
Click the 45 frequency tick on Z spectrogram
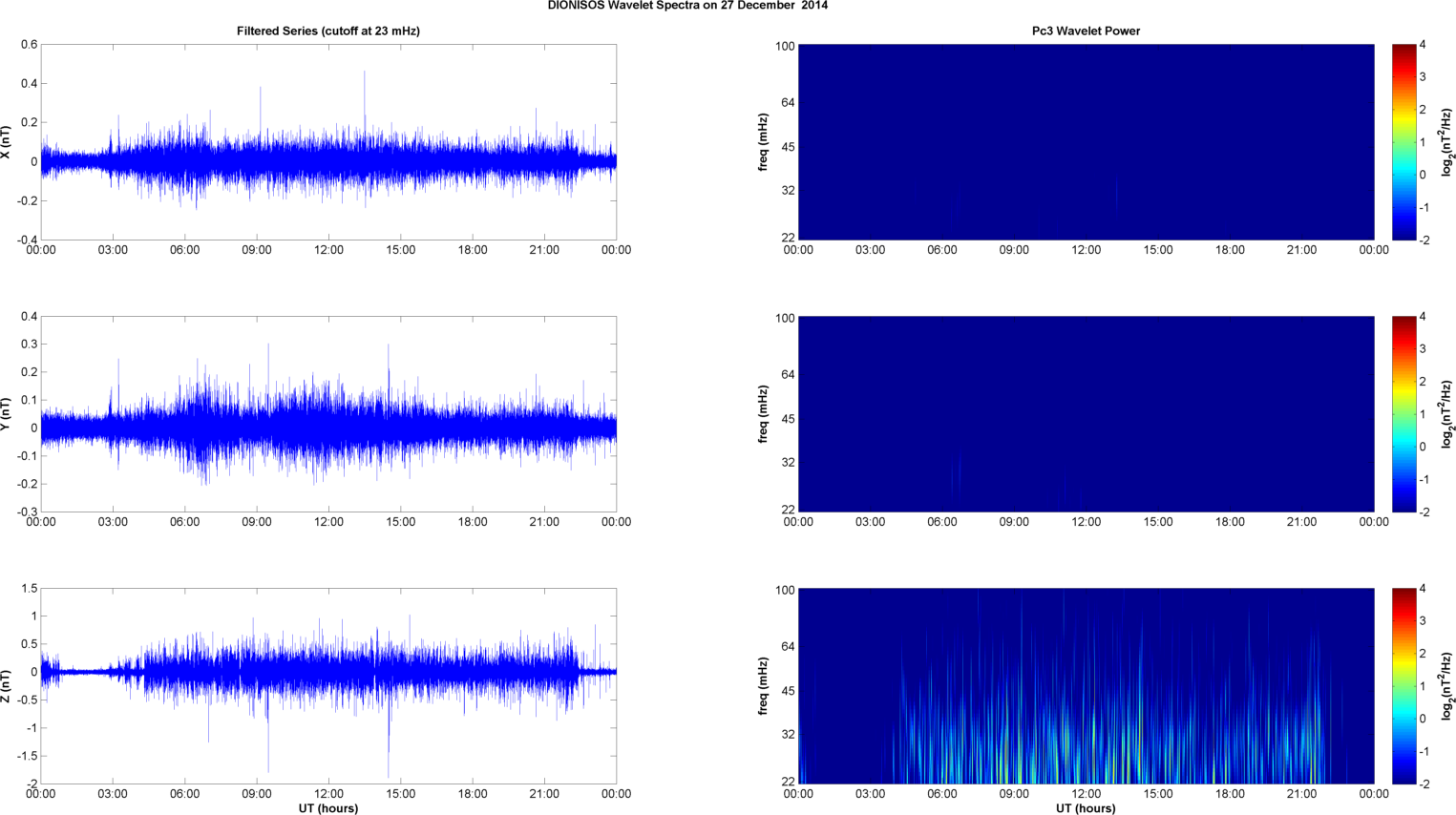click(x=789, y=691)
